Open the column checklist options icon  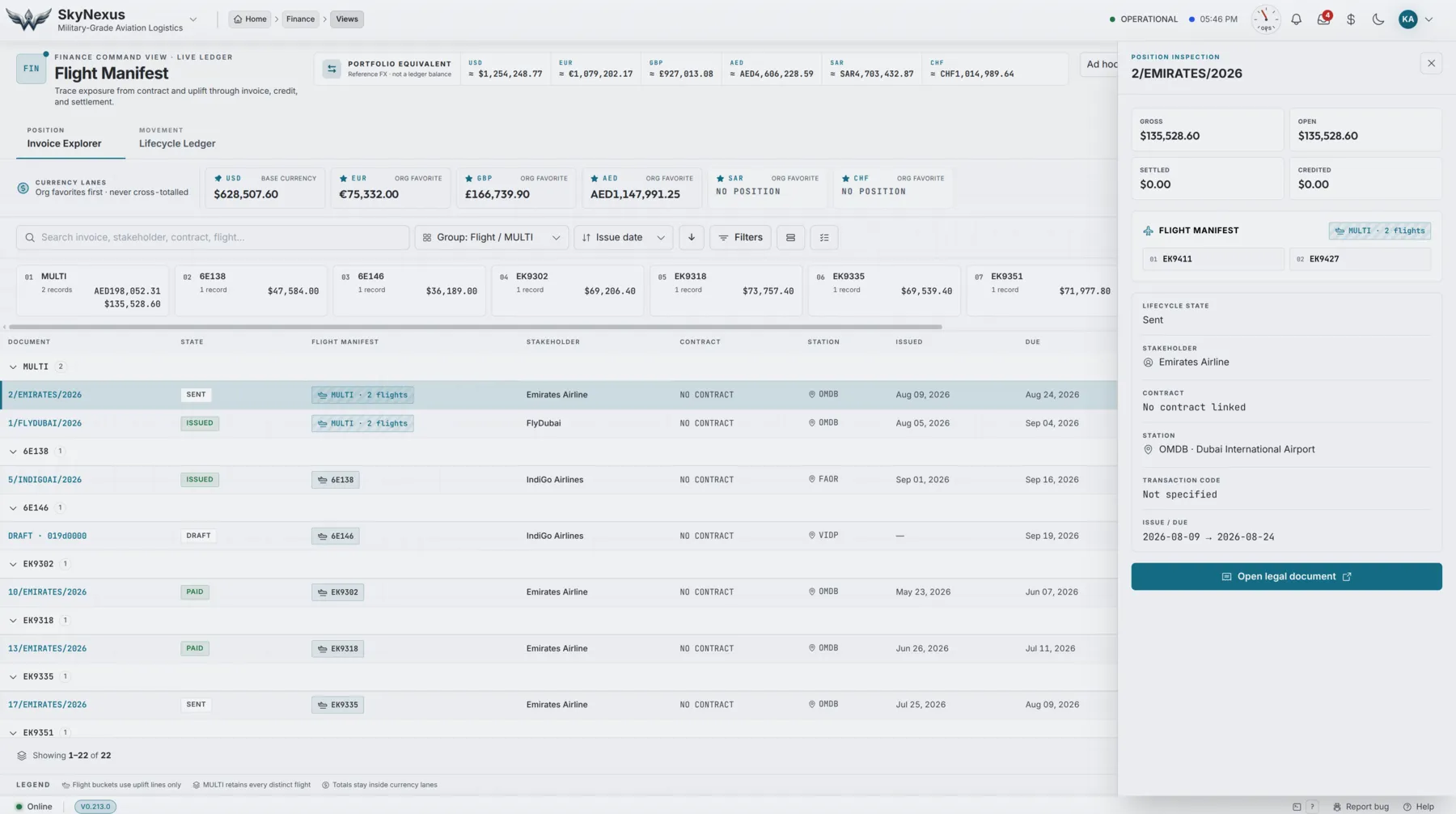point(824,238)
